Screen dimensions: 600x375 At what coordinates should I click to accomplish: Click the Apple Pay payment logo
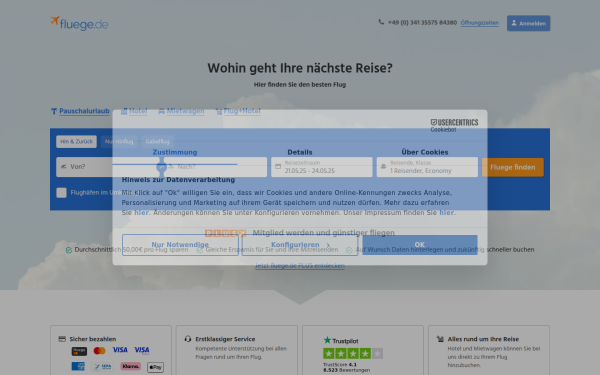point(155,367)
